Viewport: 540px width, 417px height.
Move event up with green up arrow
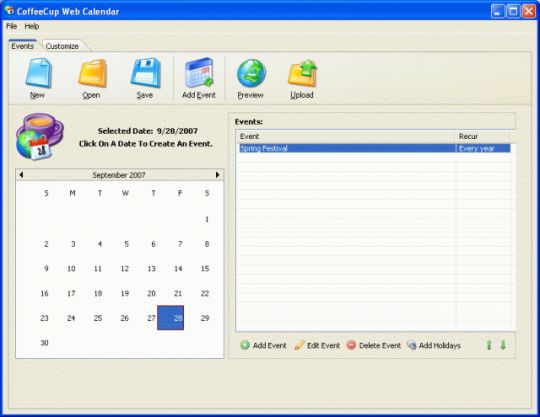[x=489, y=345]
